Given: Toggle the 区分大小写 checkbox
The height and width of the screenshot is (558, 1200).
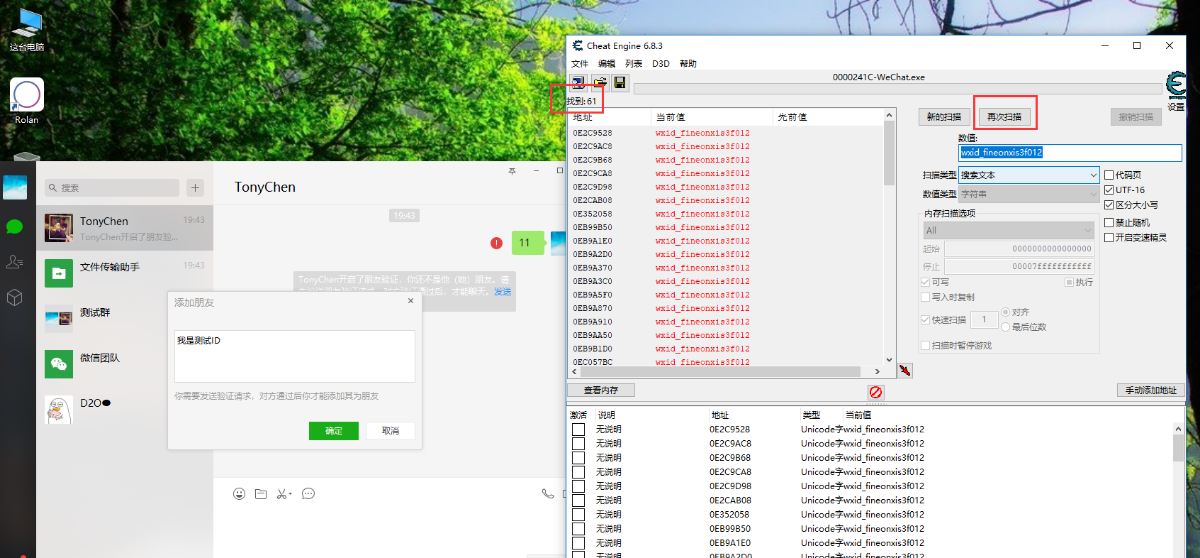Looking at the screenshot, I should pyautogui.click(x=1108, y=205).
